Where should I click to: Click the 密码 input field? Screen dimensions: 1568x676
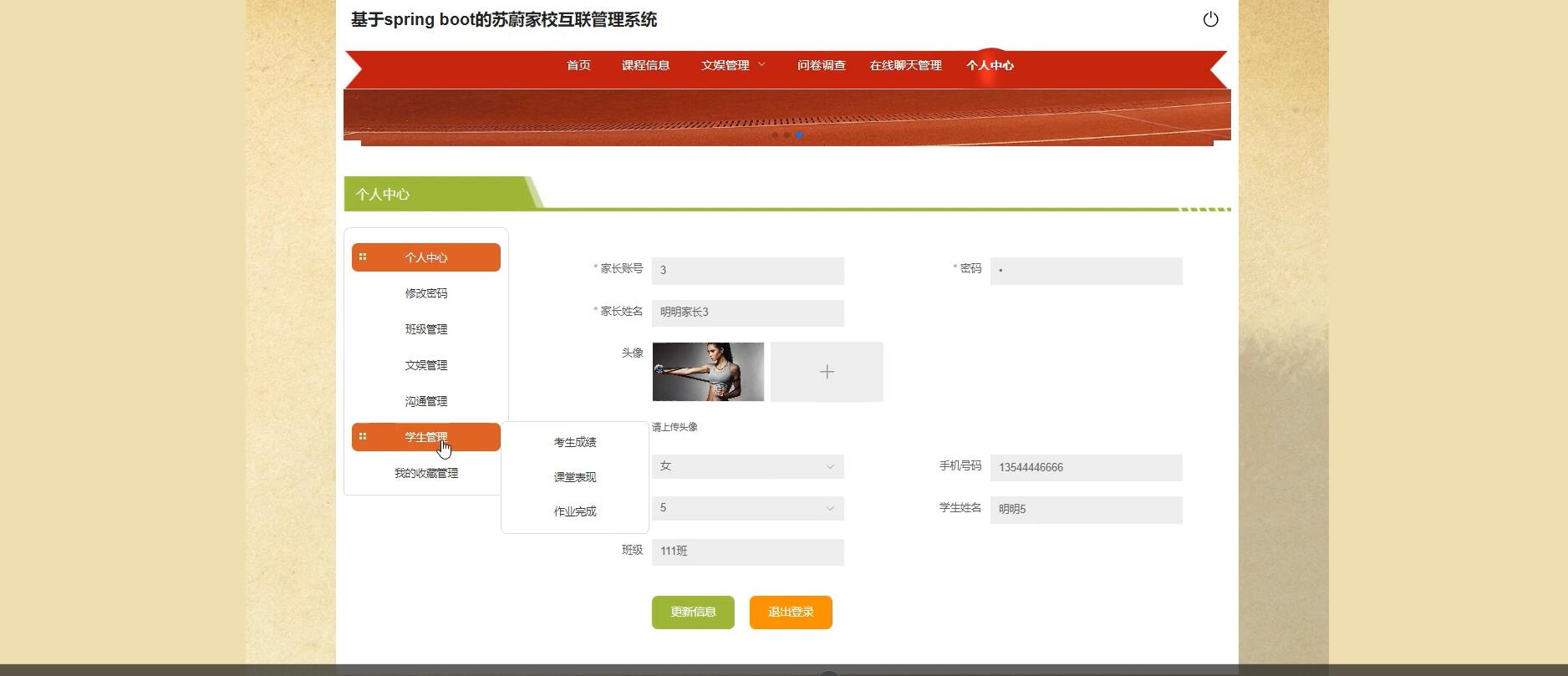pyautogui.click(x=1087, y=271)
